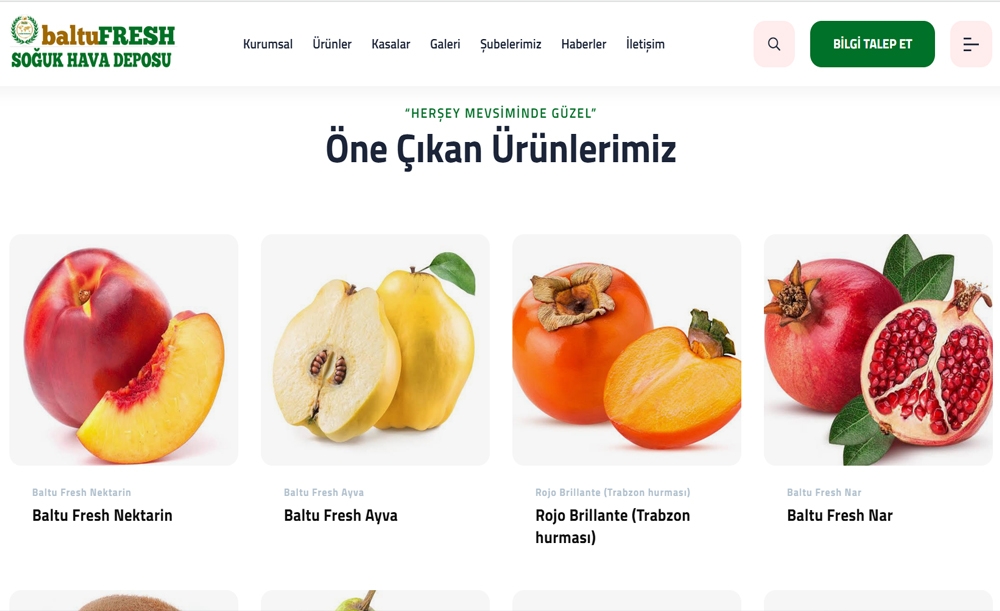Open the pomegranate product image

[x=878, y=350]
